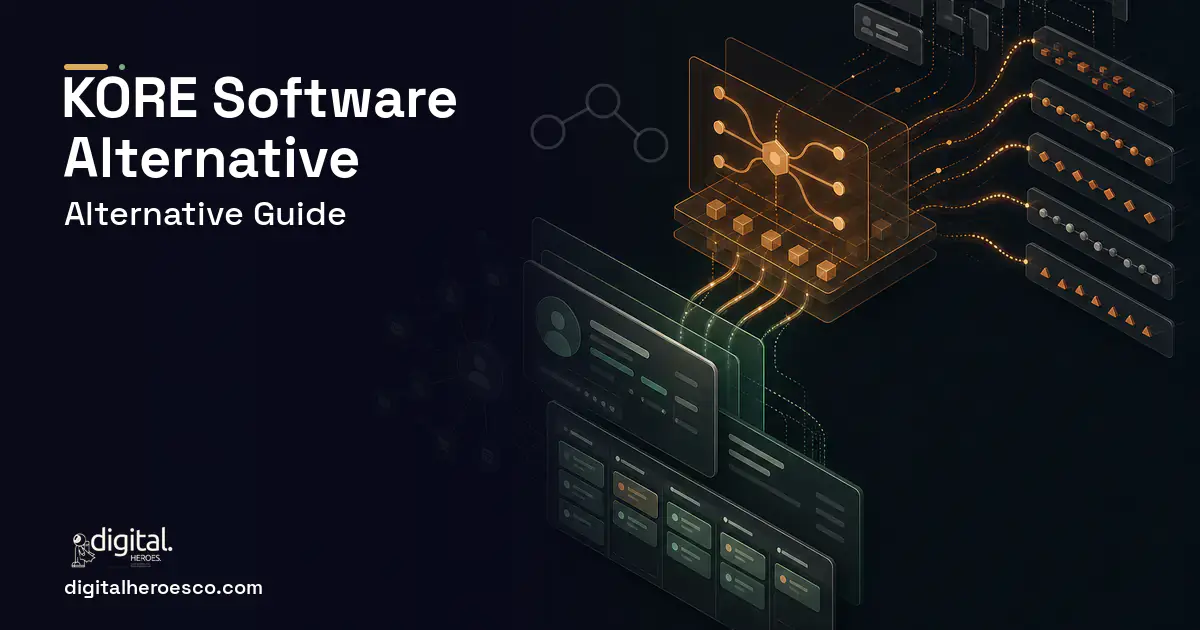Open the digitalheroesco.com link text
Screen dimensions: 1200x630
click(163, 588)
